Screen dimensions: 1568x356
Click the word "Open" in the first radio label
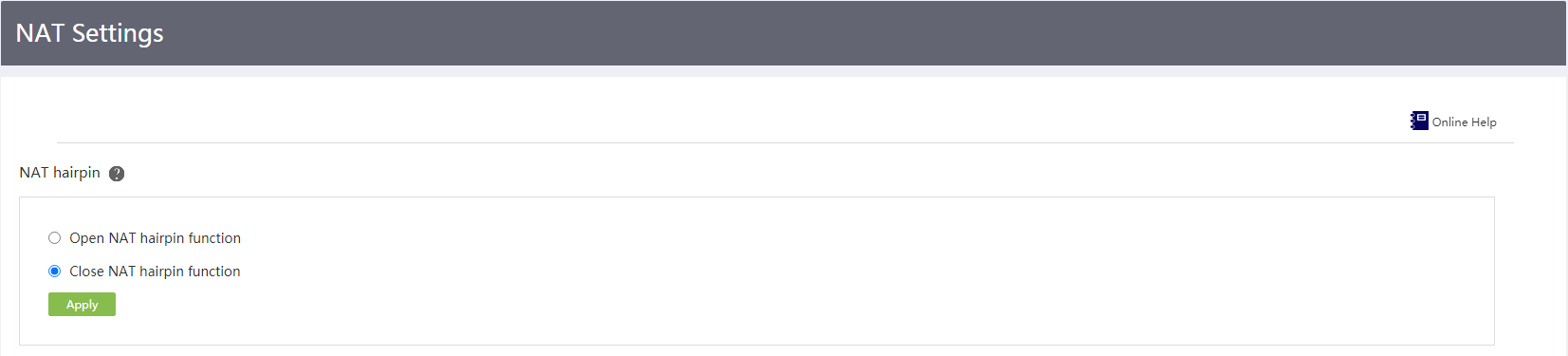86,237
